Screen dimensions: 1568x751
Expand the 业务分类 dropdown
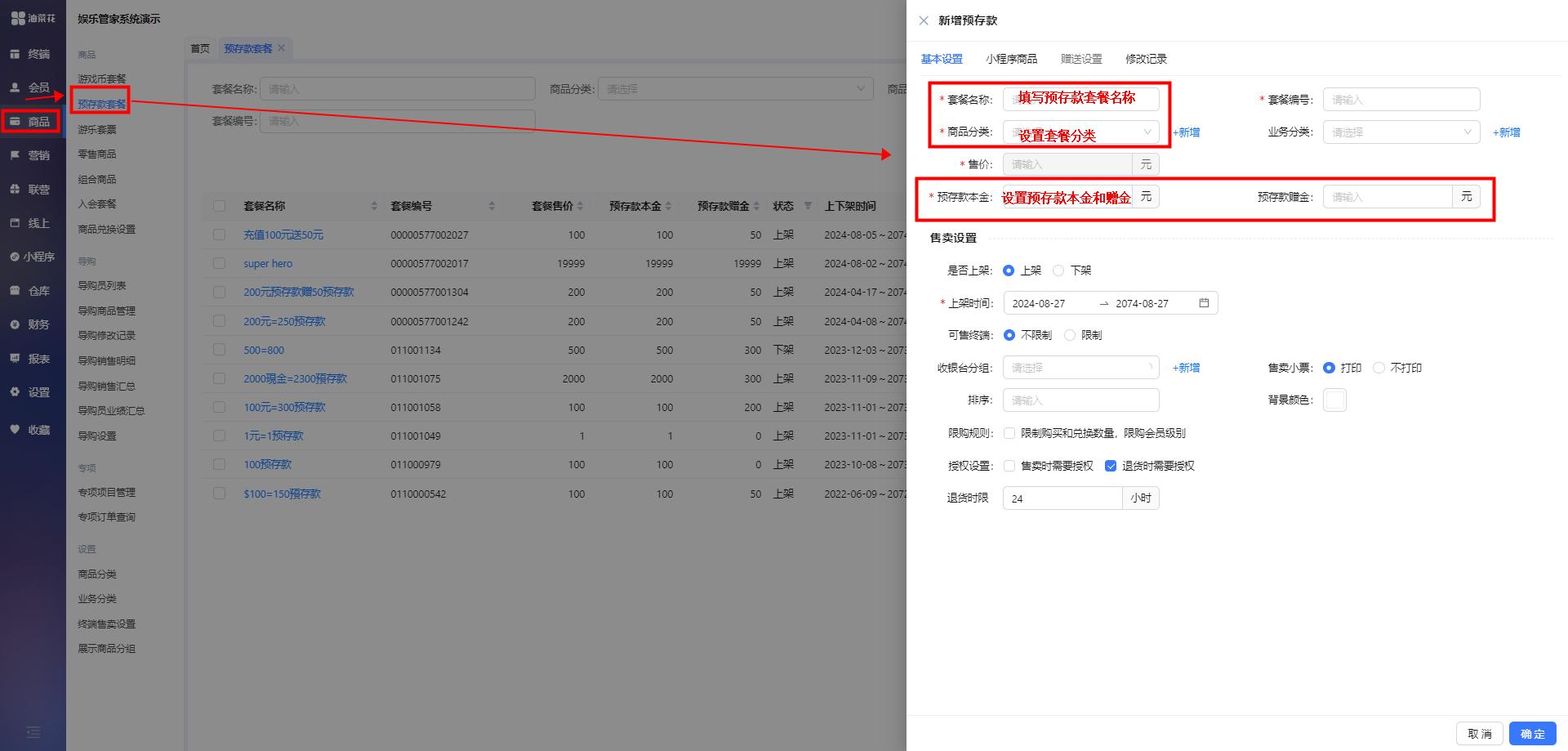1401,132
